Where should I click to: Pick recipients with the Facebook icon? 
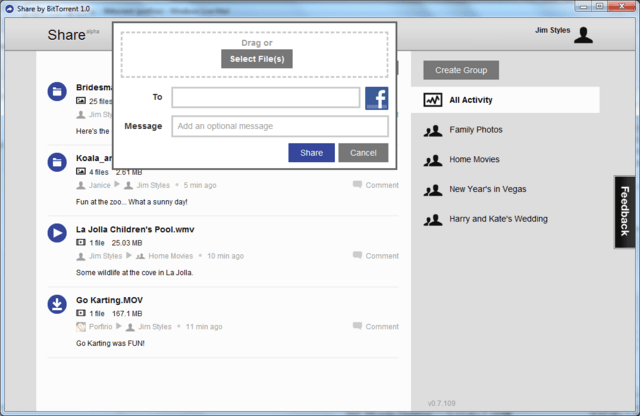(x=376, y=98)
